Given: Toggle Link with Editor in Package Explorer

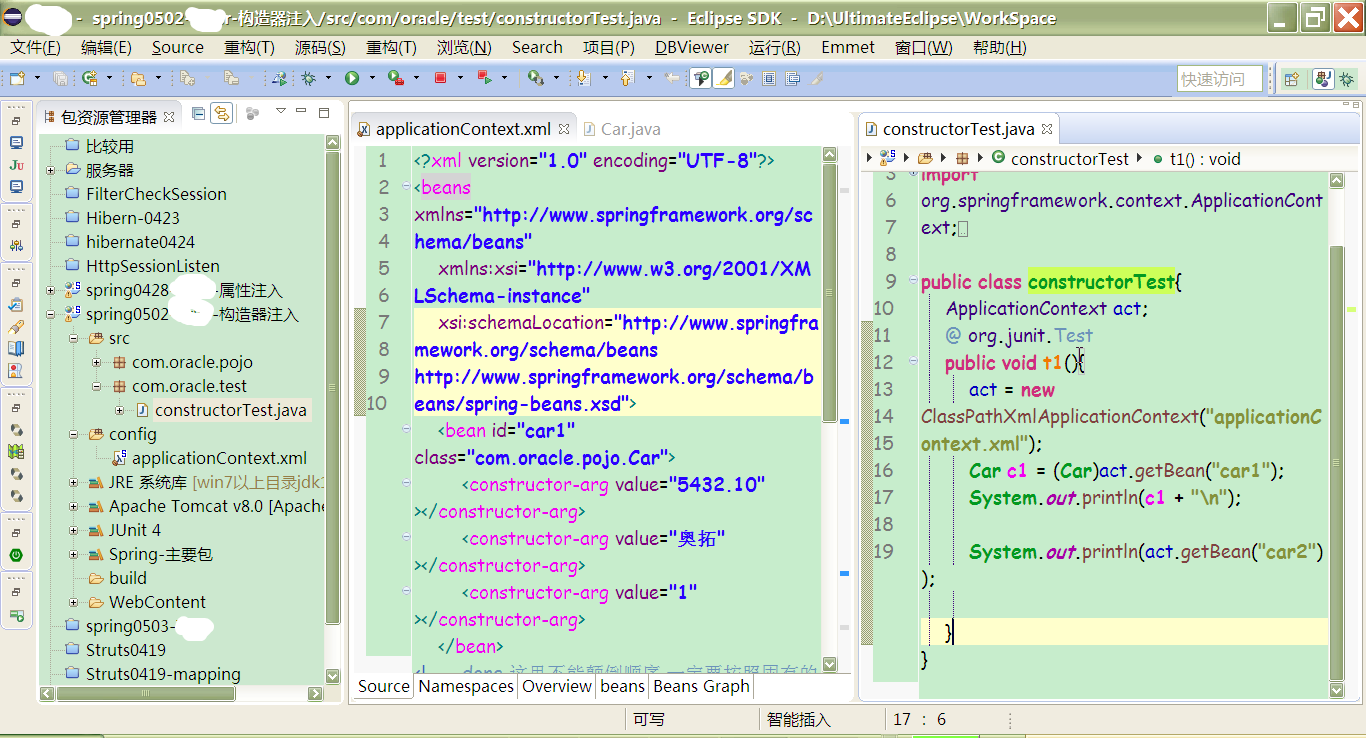Looking at the screenshot, I should (x=221, y=113).
